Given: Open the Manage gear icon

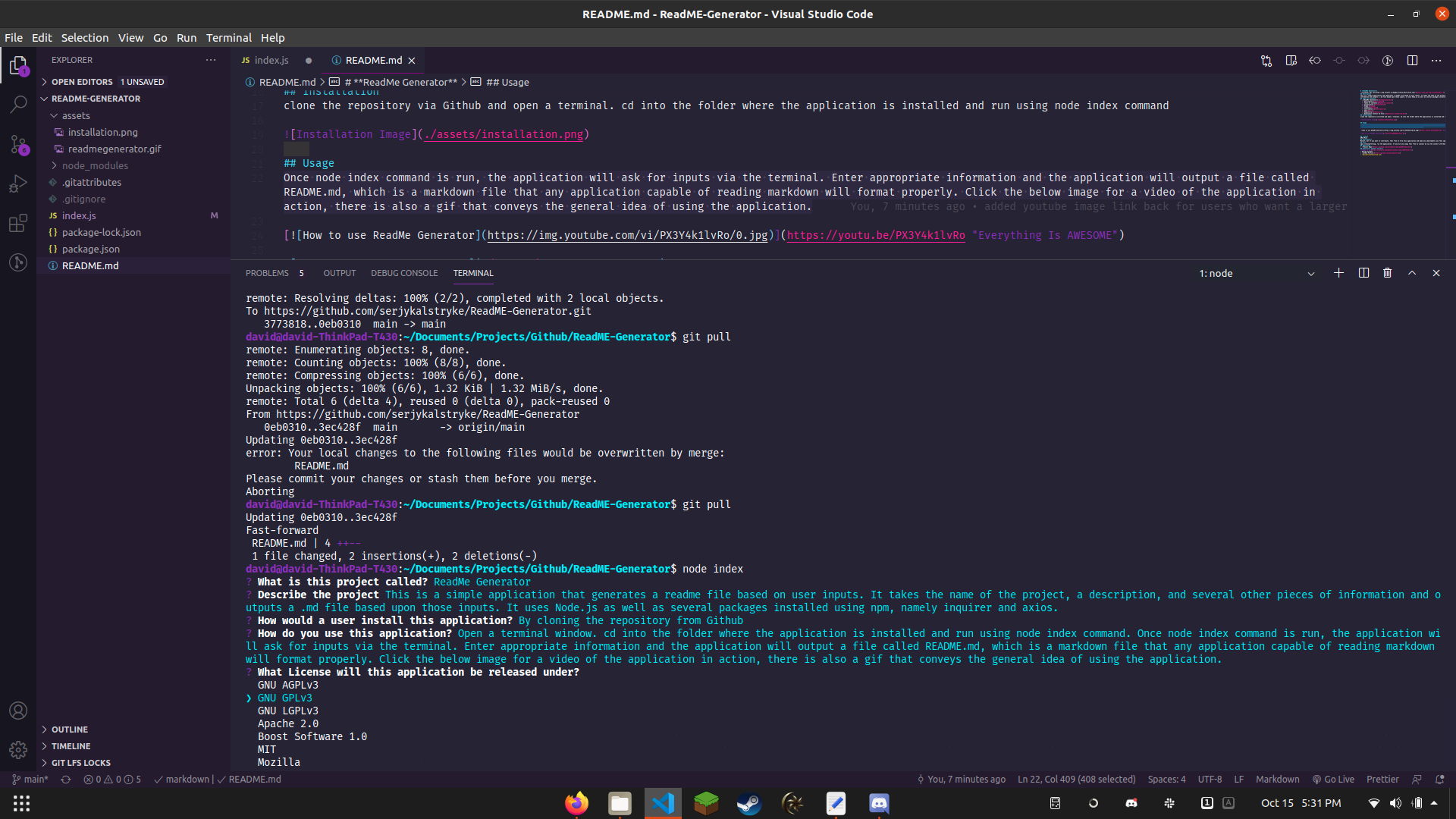Looking at the screenshot, I should tap(18, 750).
